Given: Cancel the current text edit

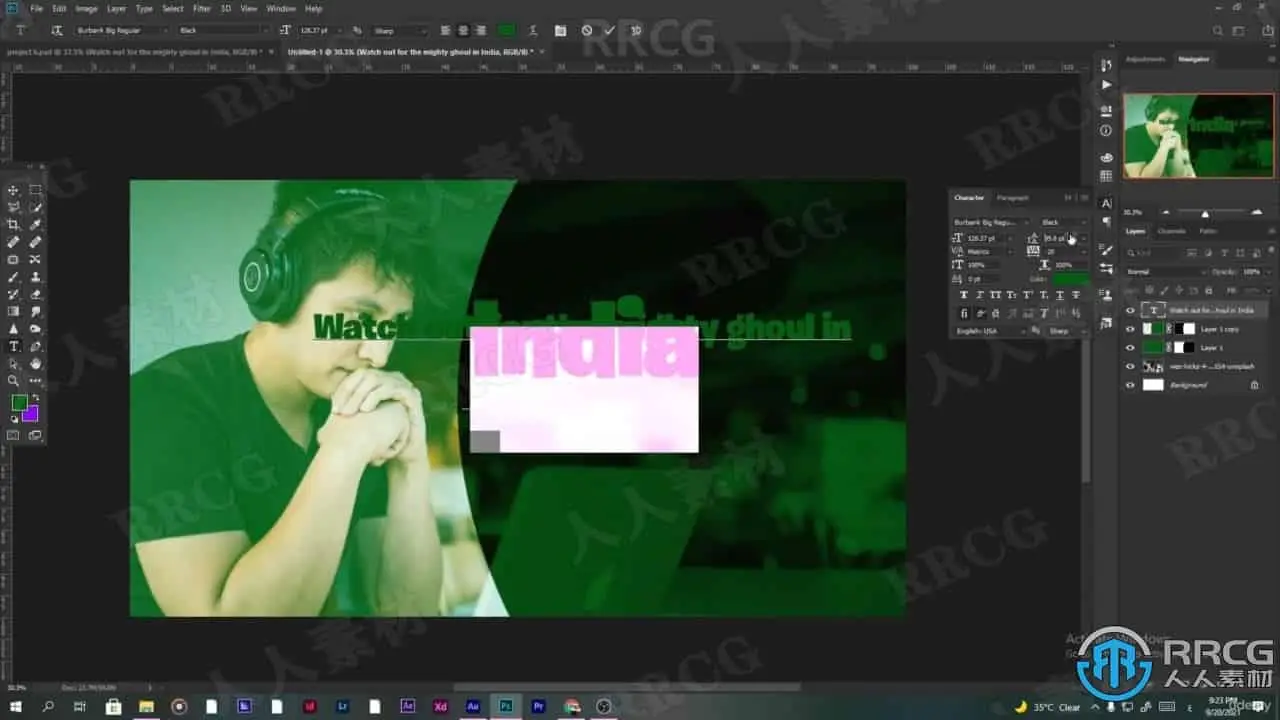Looking at the screenshot, I should pos(587,31).
